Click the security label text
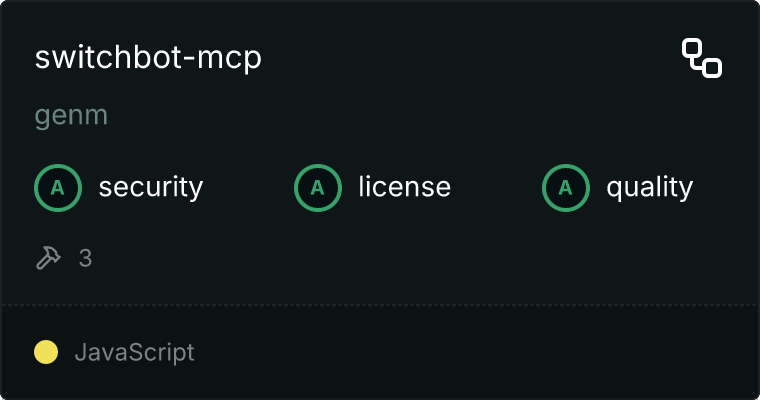Screen dimensions: 760x400 [151, 188]
